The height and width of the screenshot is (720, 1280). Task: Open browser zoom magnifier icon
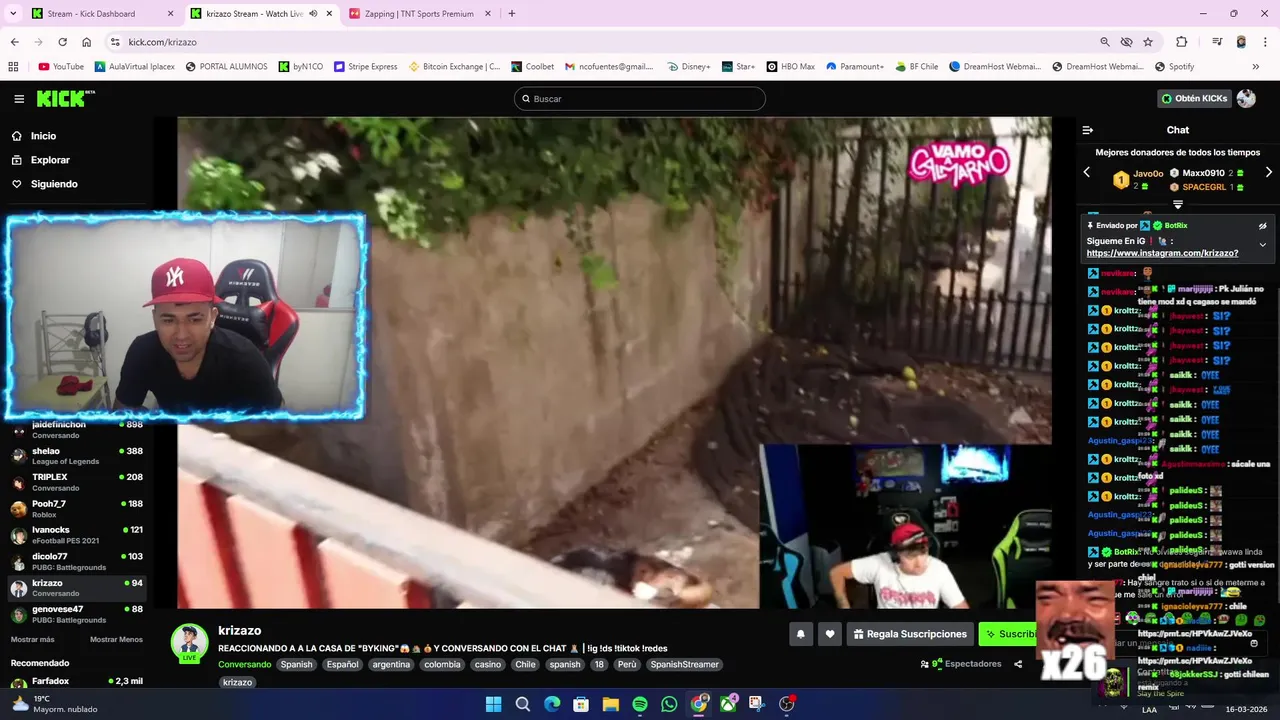pos(1104,42)
